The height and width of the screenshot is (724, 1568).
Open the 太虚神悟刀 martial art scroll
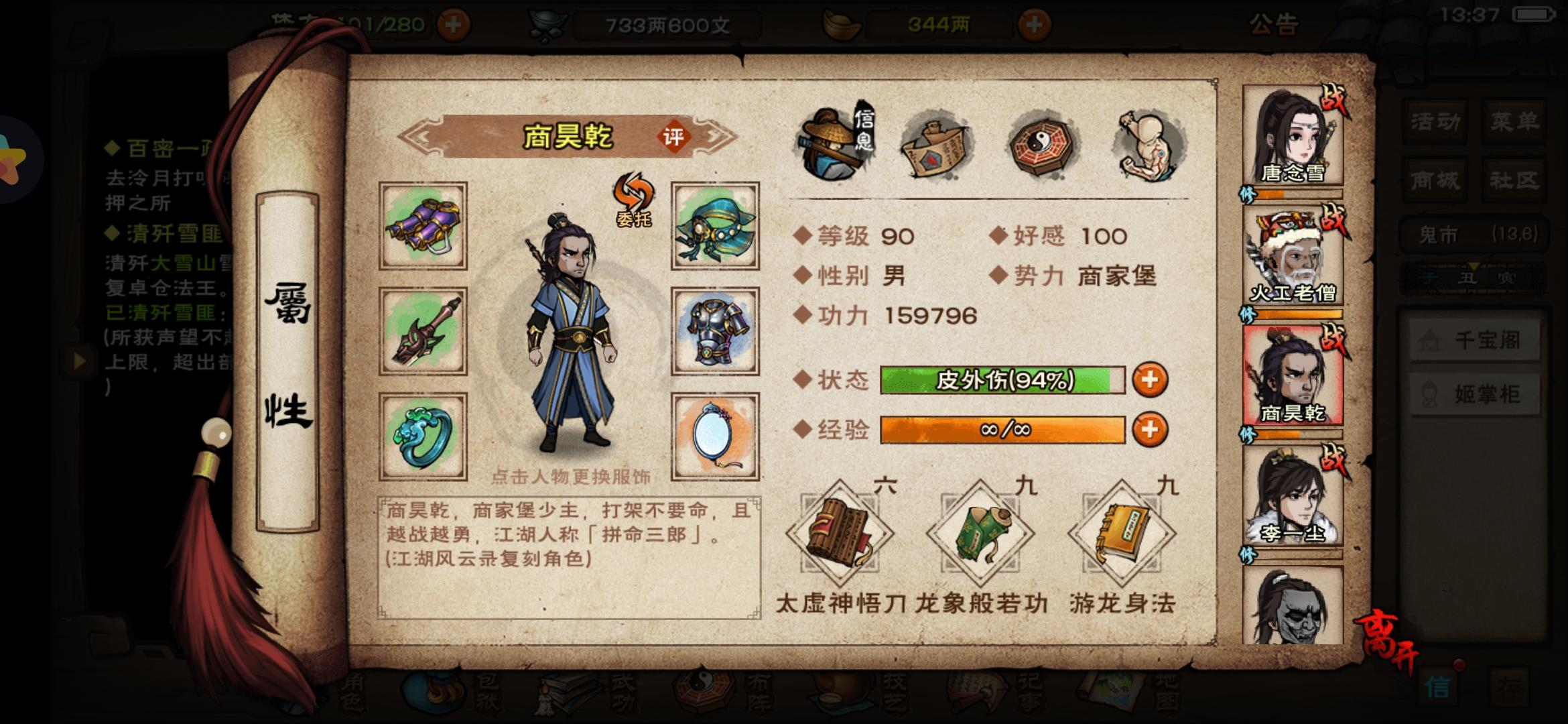[x=840, y=534]
